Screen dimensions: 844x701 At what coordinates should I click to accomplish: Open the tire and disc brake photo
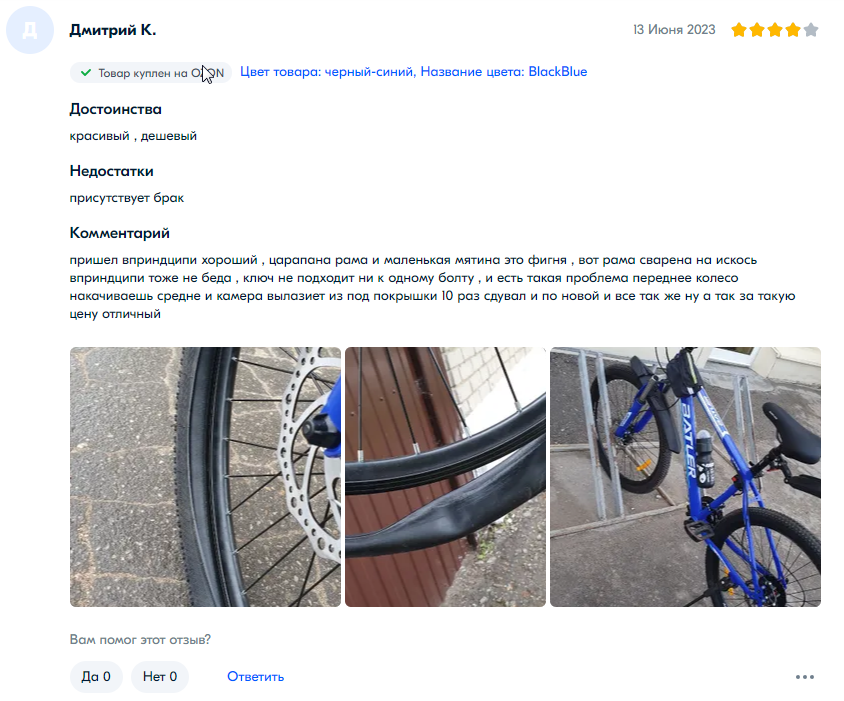[x=205, y=476]
